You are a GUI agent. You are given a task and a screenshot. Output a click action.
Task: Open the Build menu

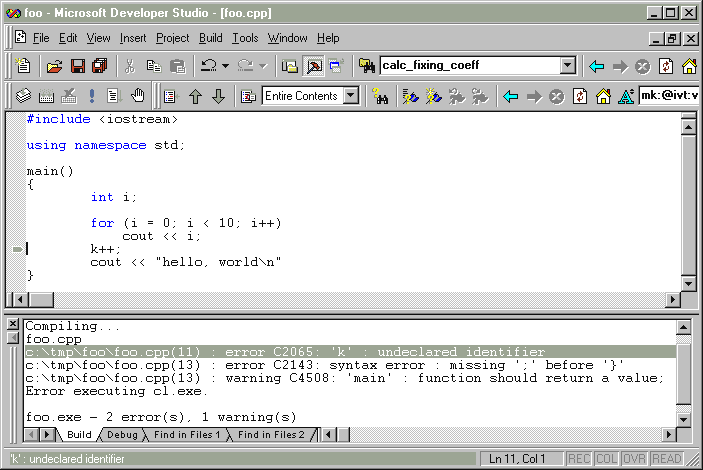click(x=211, y=38)
